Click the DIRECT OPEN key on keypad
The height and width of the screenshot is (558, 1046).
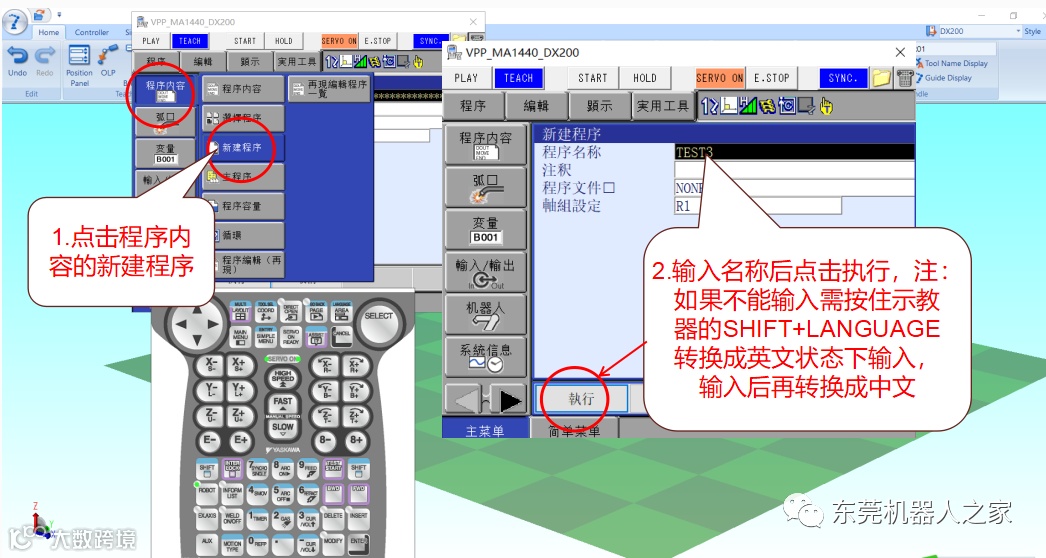click(x=291, y=312)
